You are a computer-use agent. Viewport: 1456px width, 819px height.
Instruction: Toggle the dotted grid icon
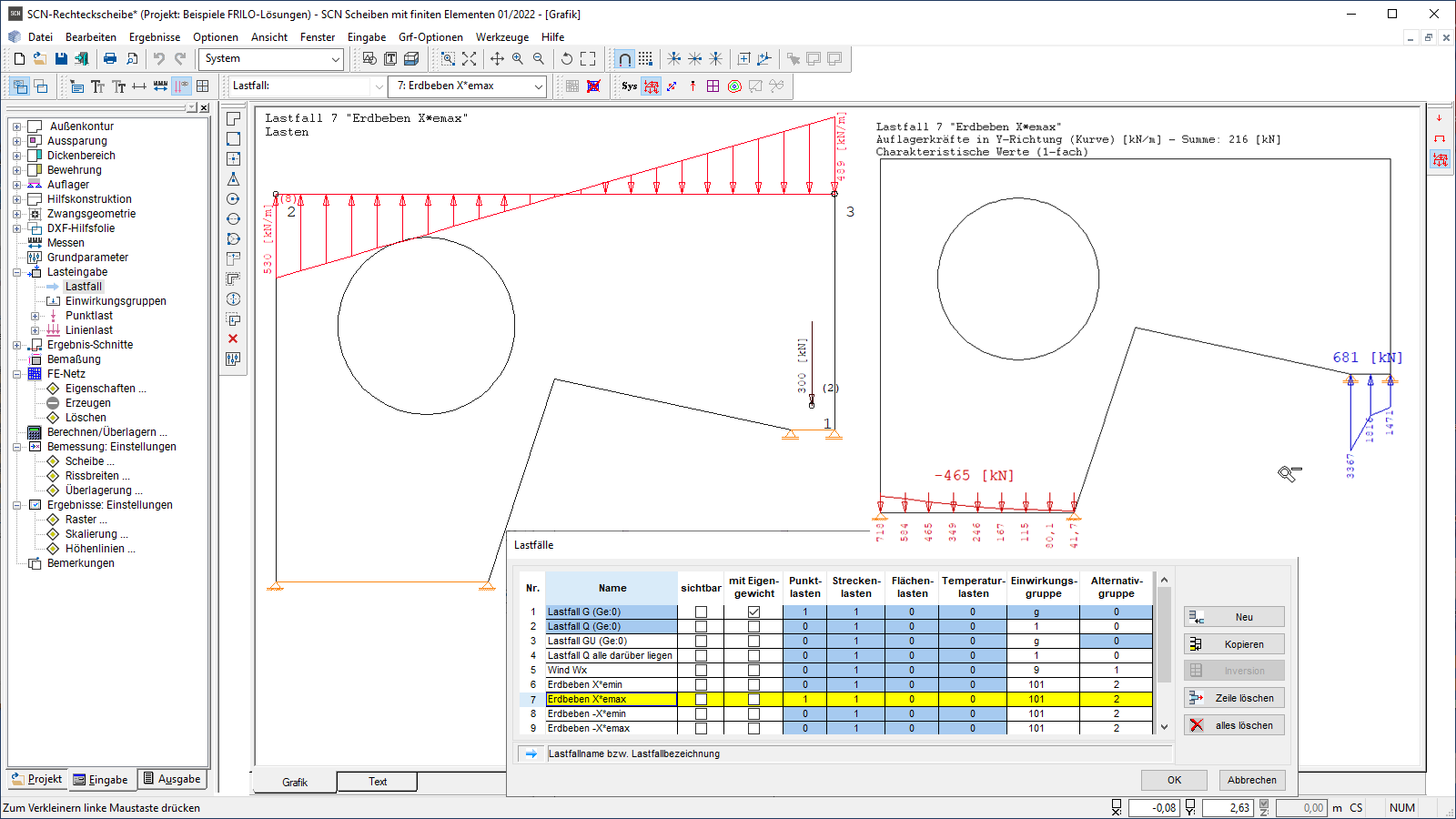645,58
